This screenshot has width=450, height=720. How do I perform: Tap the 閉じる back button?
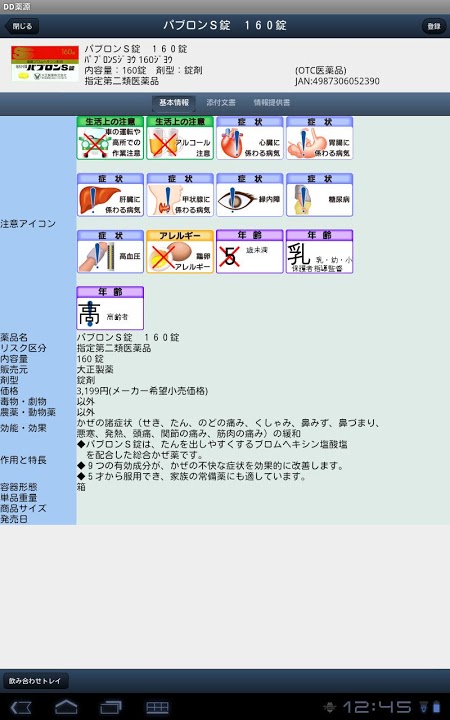(22, 26)
